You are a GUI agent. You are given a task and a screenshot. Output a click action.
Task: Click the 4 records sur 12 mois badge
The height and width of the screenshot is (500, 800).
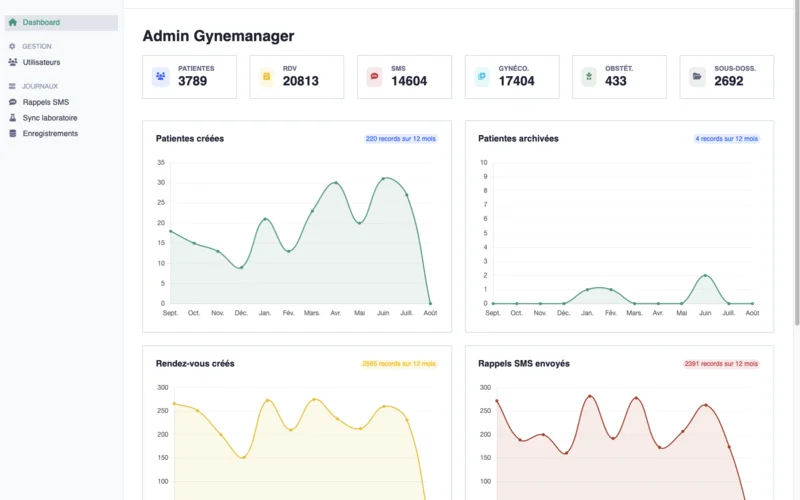point(727,139)
